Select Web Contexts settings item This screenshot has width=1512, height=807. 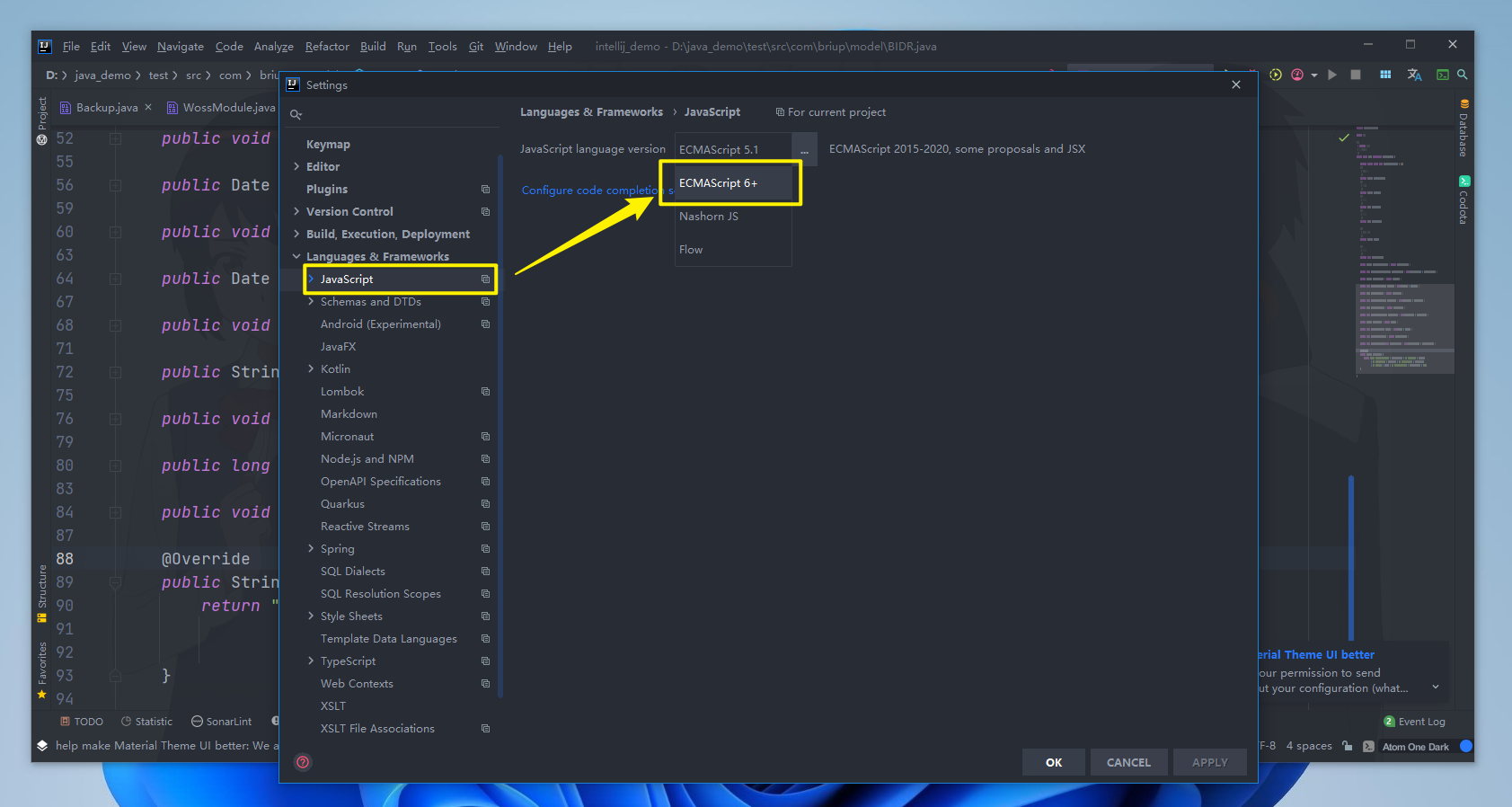pyautogui.click(x=357, y=684)
